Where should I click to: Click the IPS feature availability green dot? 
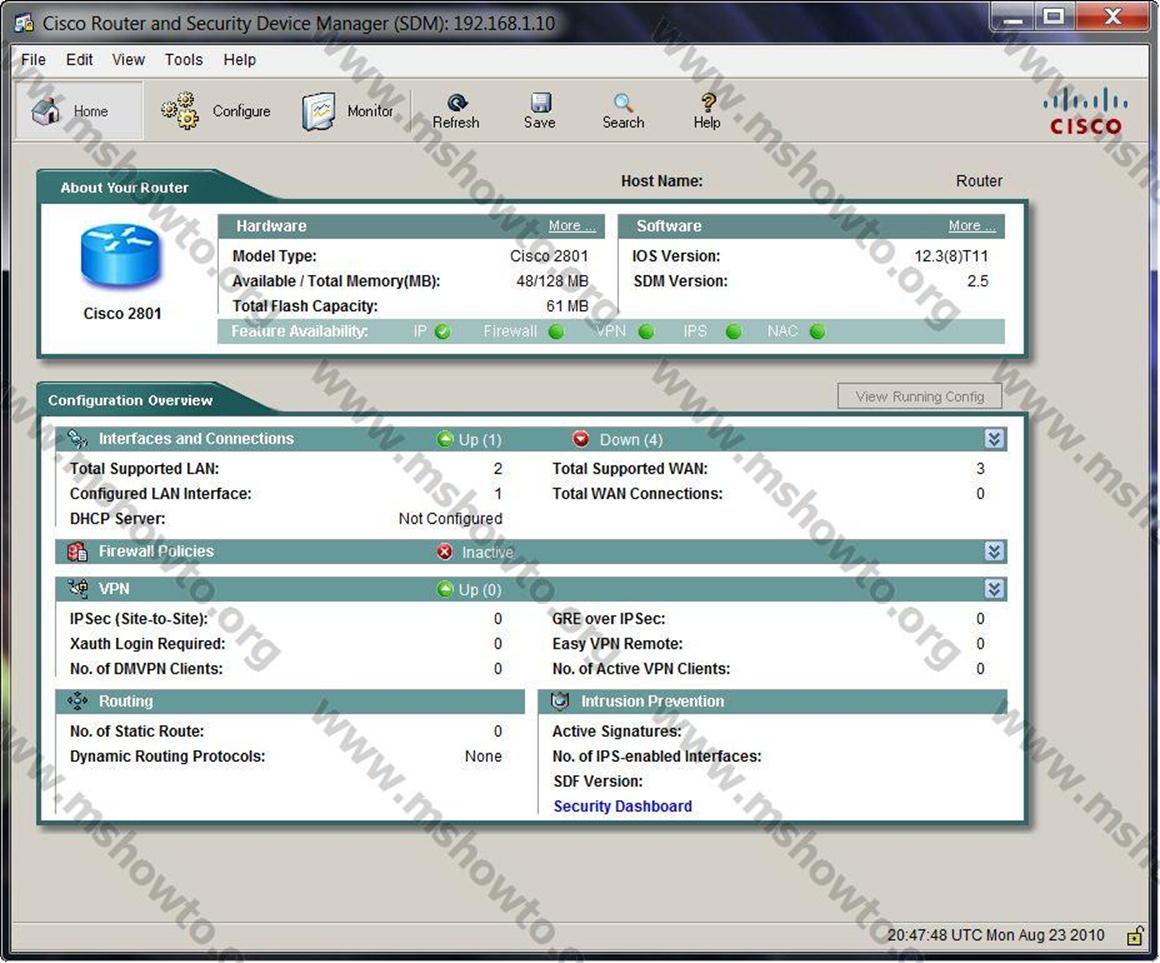click(x=733, y=331)
